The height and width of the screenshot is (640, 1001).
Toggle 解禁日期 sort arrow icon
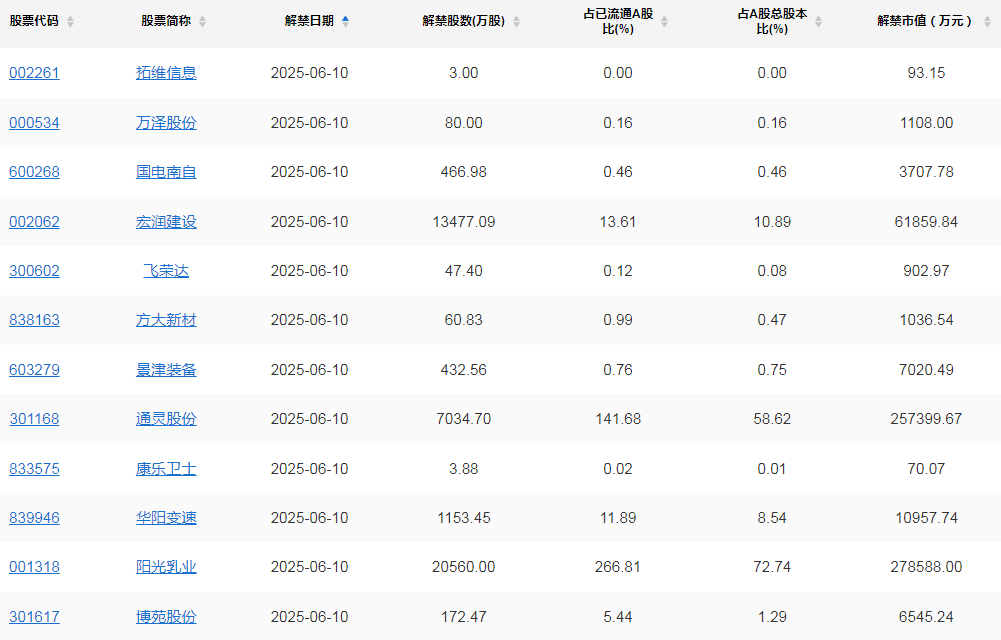[x=345, y=21]
